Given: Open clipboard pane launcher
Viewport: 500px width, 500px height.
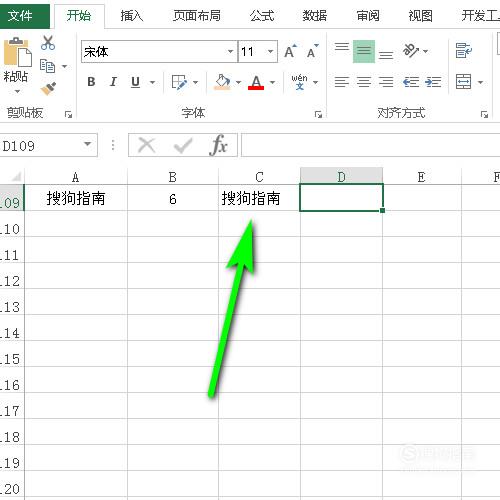Looking at the screenshot, I should coord(68,115).
